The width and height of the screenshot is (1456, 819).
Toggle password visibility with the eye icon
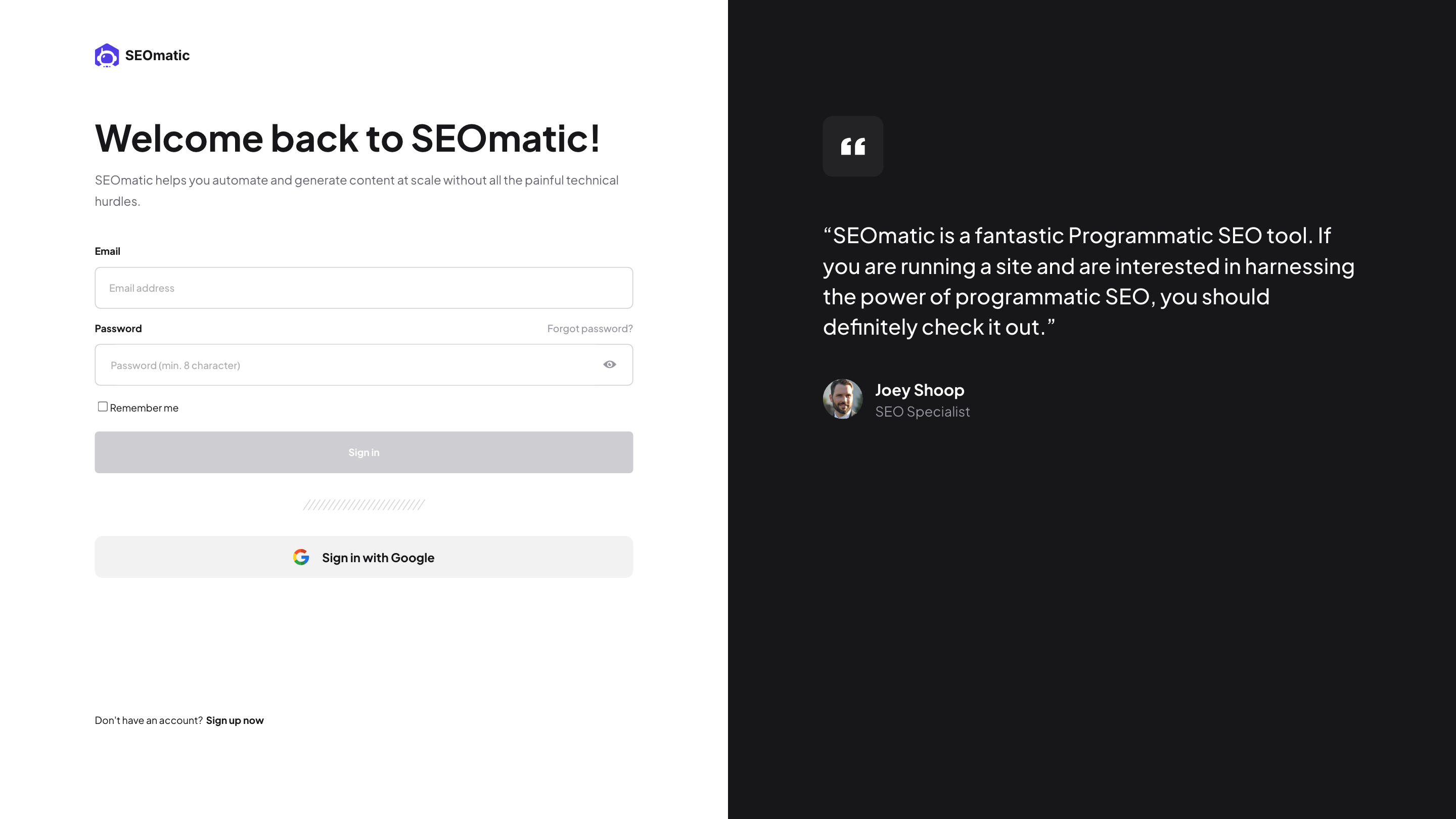(x=609, y=364)
